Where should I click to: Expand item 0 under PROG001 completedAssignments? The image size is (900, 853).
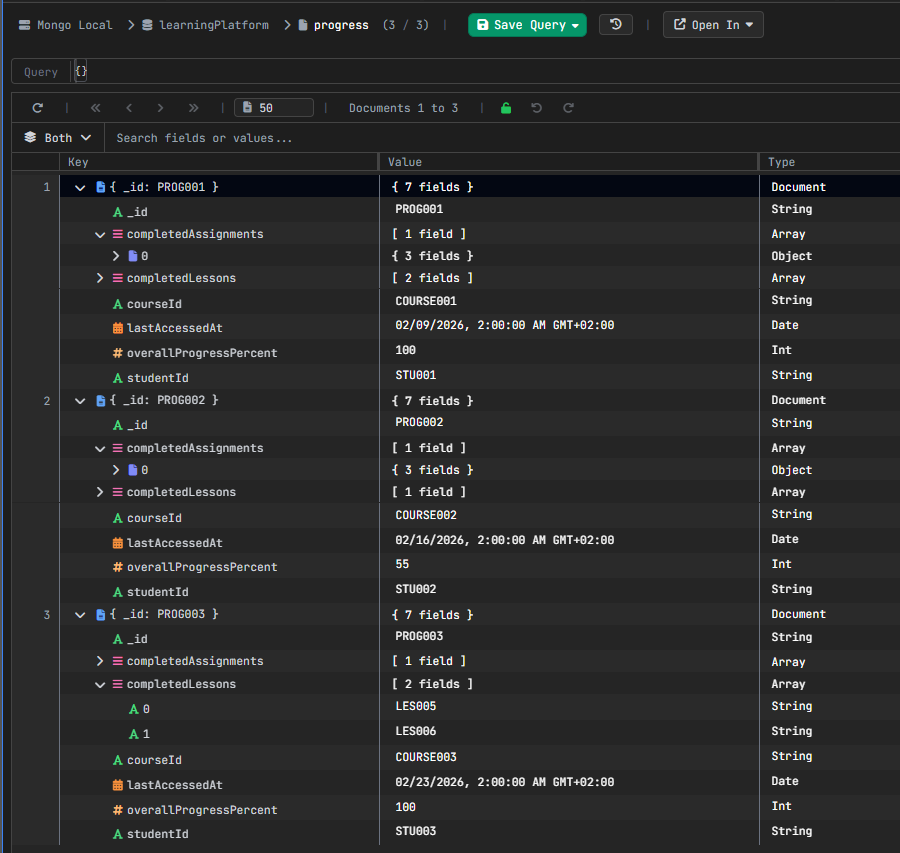coord(115,256)
